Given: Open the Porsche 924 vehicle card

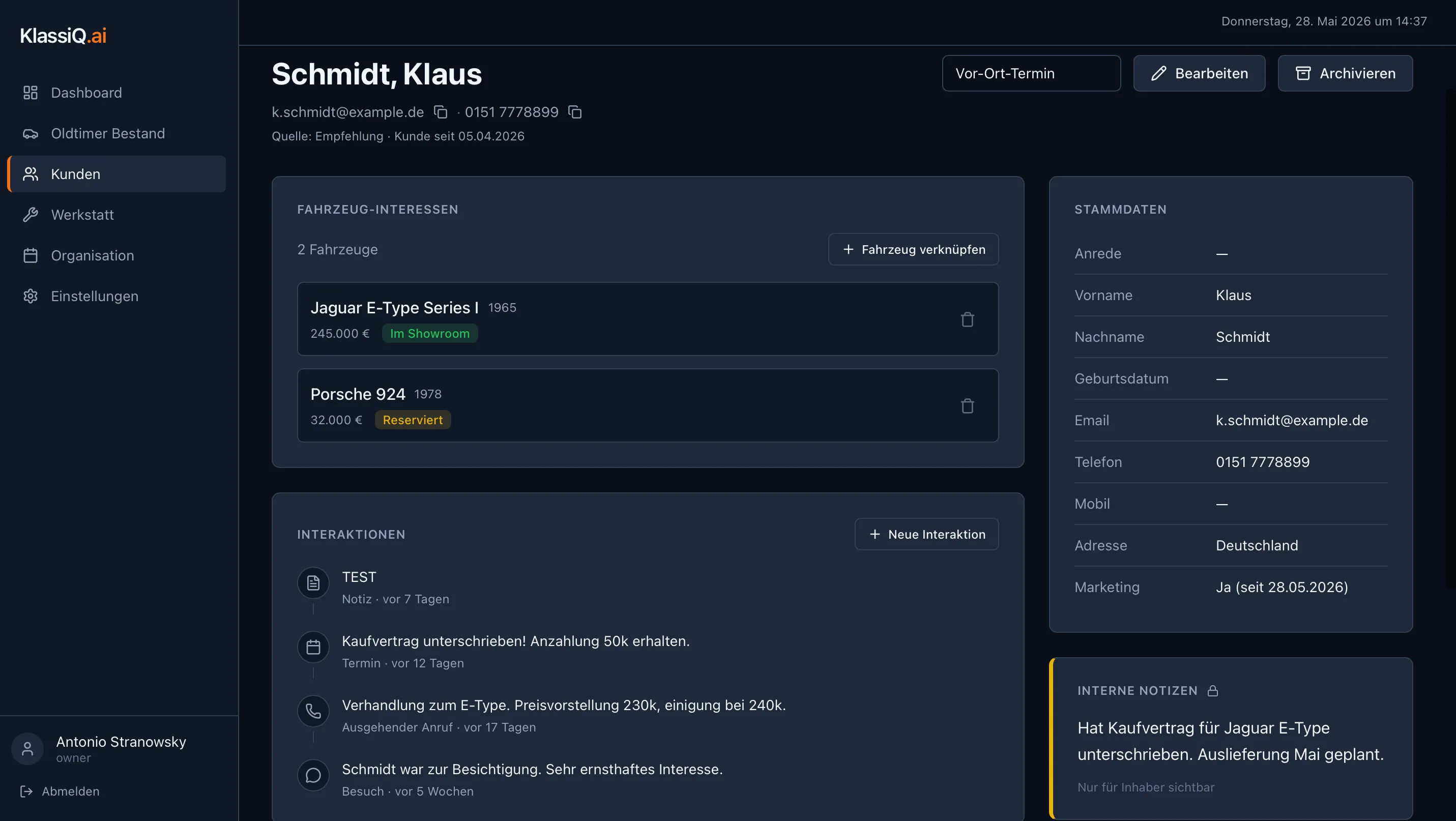Looking at the screenshot, I should pos(648,406).
